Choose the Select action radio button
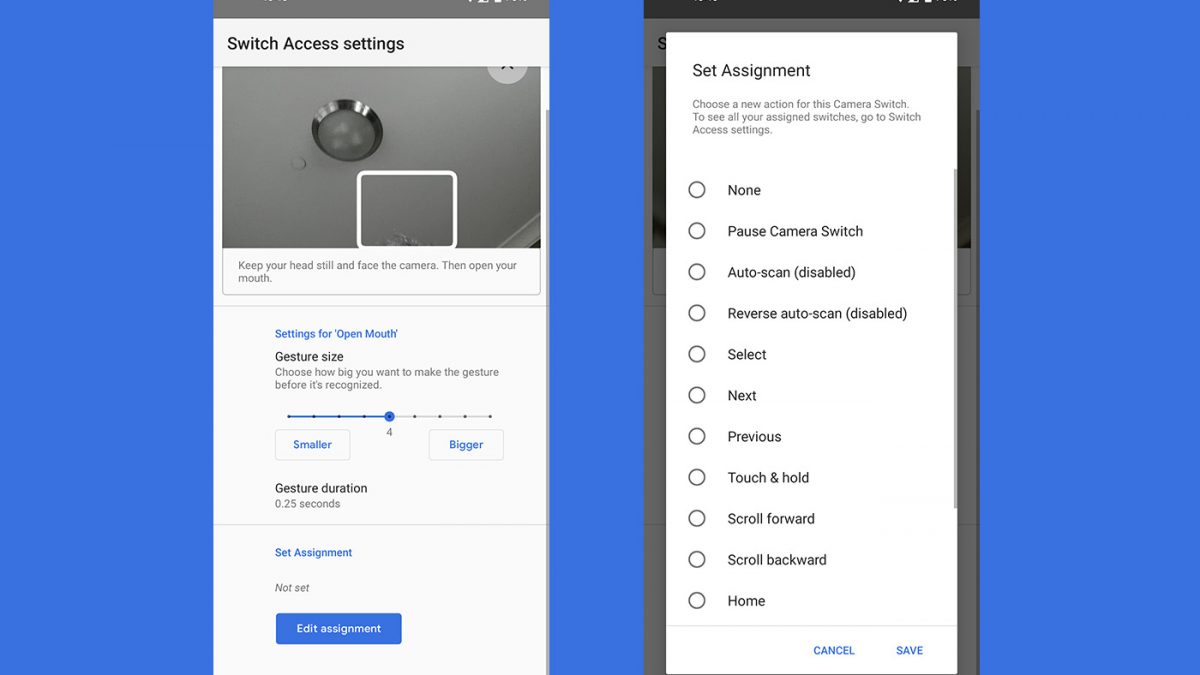 click(697, 354)
